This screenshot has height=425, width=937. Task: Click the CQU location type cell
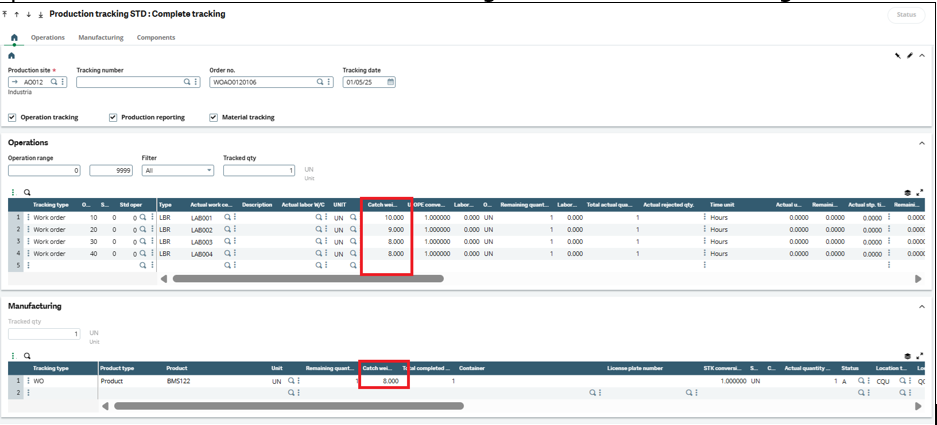click(x=883, y=381)
